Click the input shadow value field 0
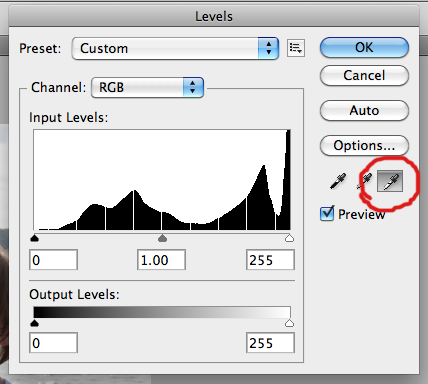The width and height of the screenshot is (428, 384). [53, 260]
